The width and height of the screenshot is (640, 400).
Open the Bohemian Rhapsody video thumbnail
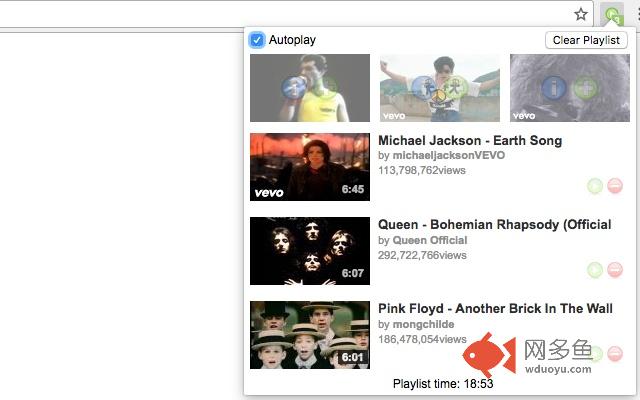[310, 251]
